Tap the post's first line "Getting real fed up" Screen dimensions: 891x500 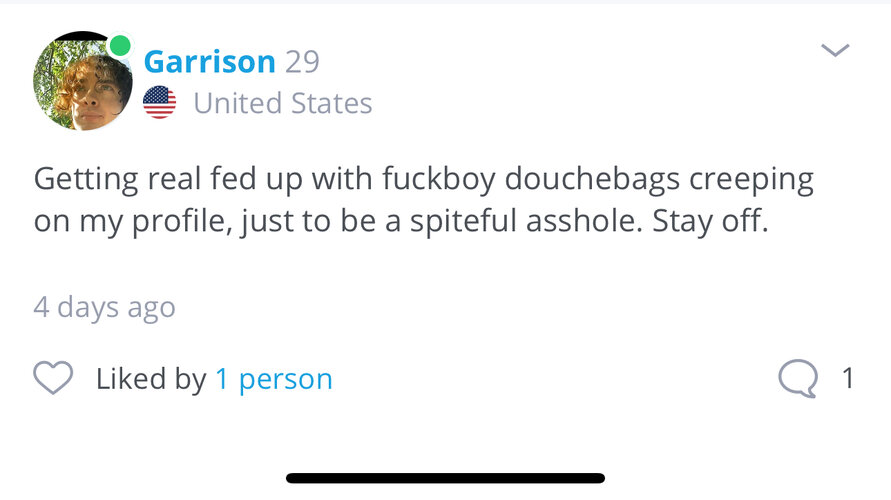click(168, 180)
